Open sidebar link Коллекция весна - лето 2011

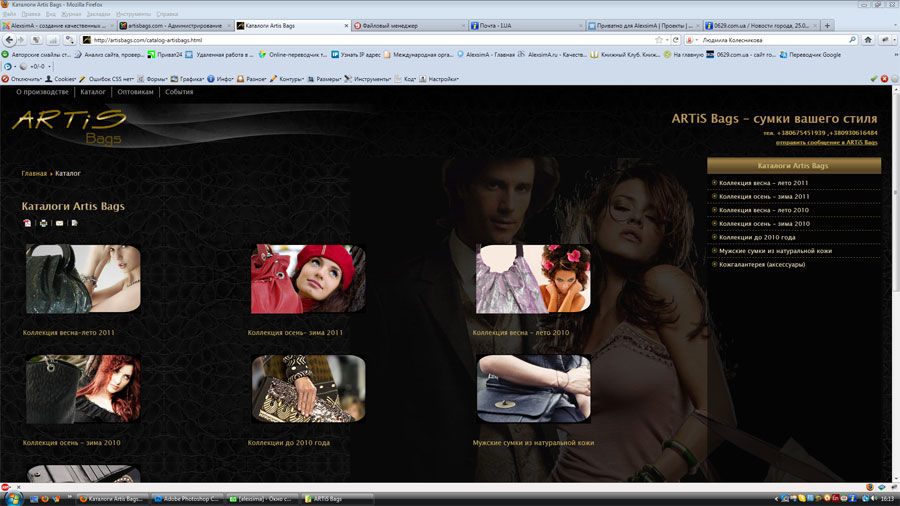[763, 183]
